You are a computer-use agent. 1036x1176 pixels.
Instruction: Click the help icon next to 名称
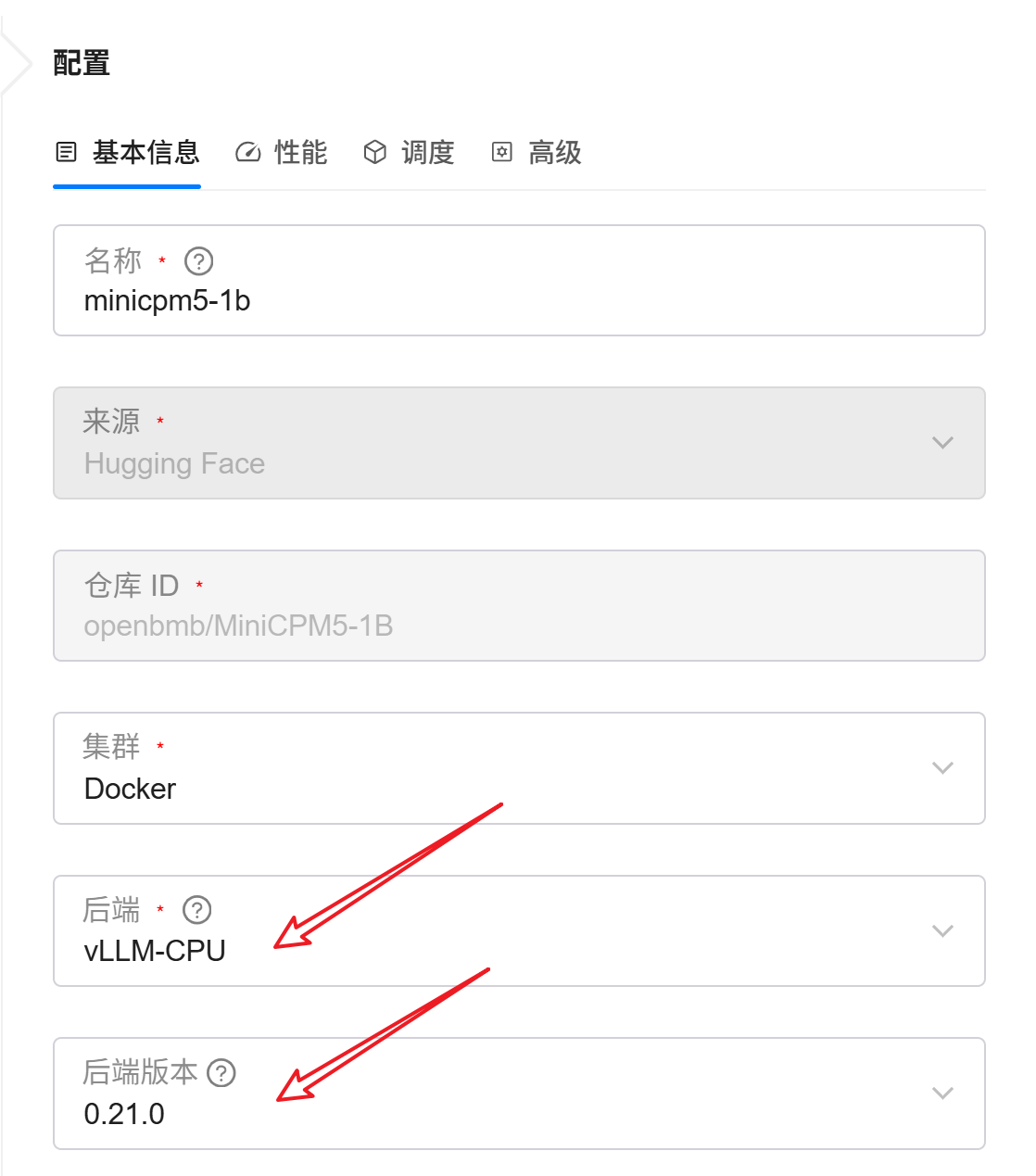tap(199, 261)
